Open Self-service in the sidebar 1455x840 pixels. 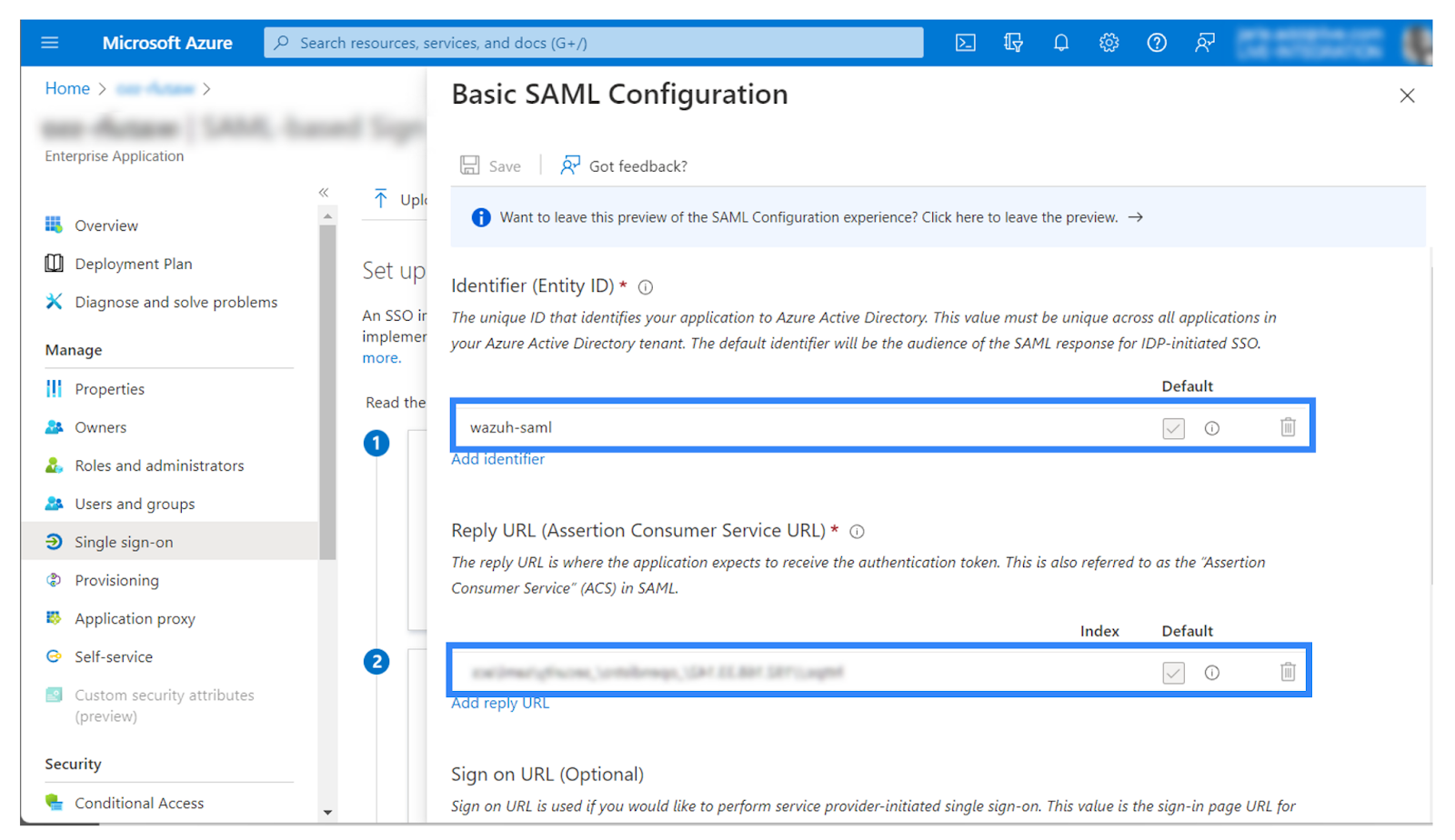point(114,656)
